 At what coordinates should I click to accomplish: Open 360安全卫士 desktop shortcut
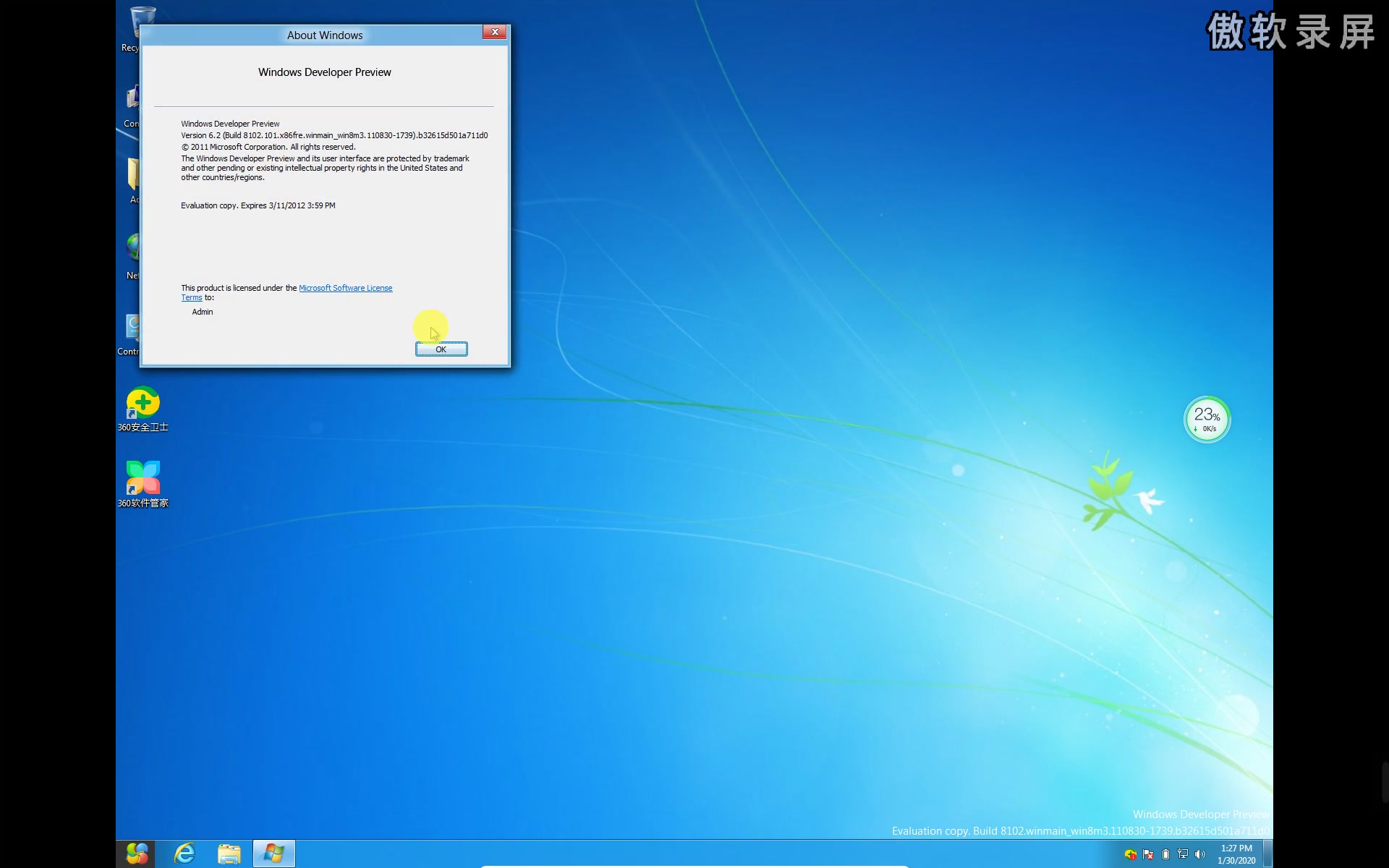[x=143, y=409]
